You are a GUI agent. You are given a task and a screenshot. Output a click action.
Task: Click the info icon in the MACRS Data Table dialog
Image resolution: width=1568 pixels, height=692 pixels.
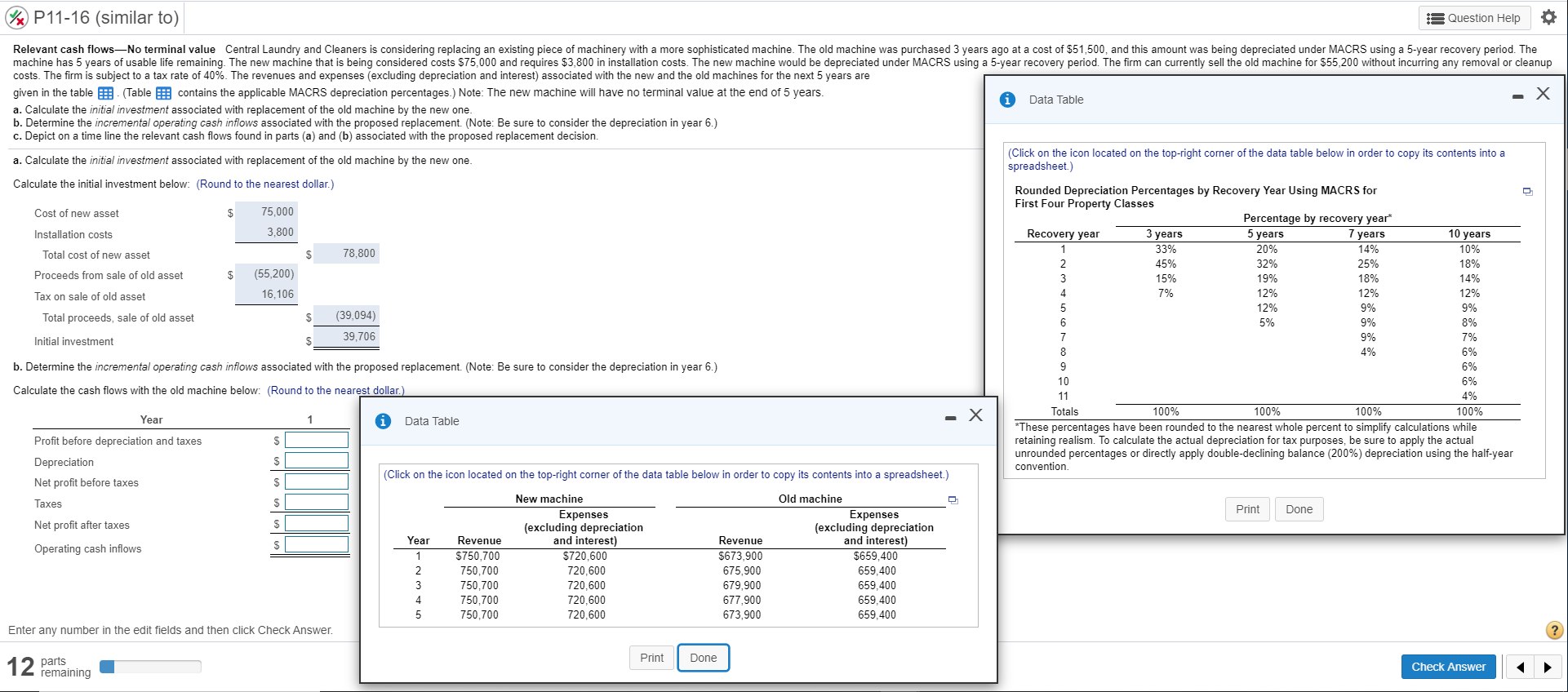pos(1008,100)
